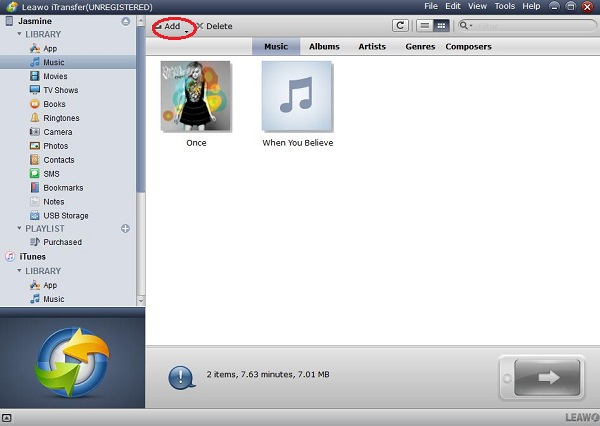
Task: Open the Camera icon in sidebar
Action: click(35, 132)
